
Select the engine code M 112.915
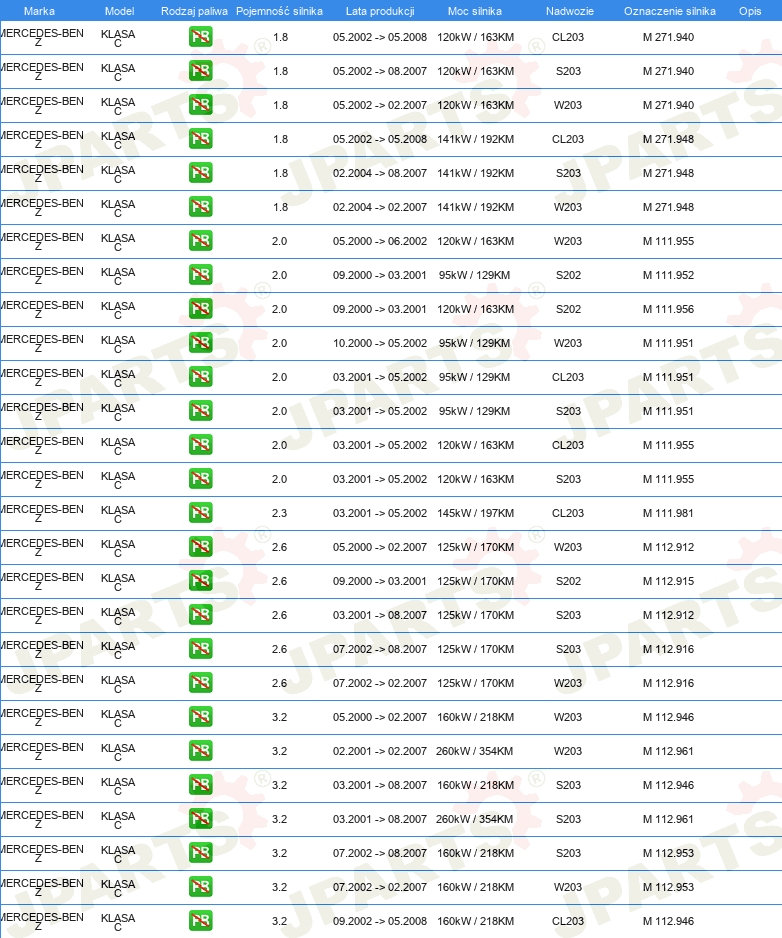pyautogui.click(x=668, y=581)
